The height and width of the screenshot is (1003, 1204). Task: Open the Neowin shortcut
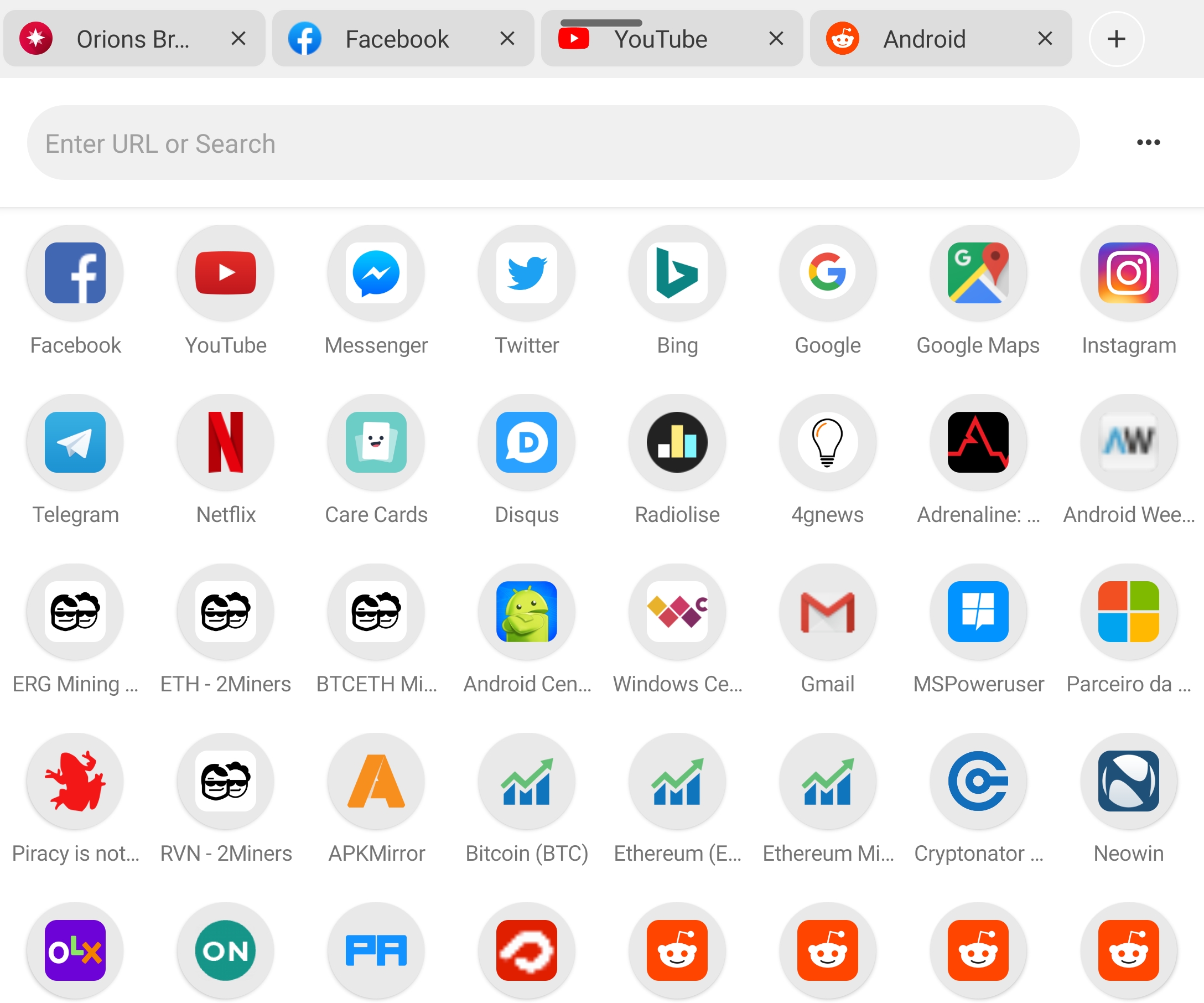[1129, 781]
